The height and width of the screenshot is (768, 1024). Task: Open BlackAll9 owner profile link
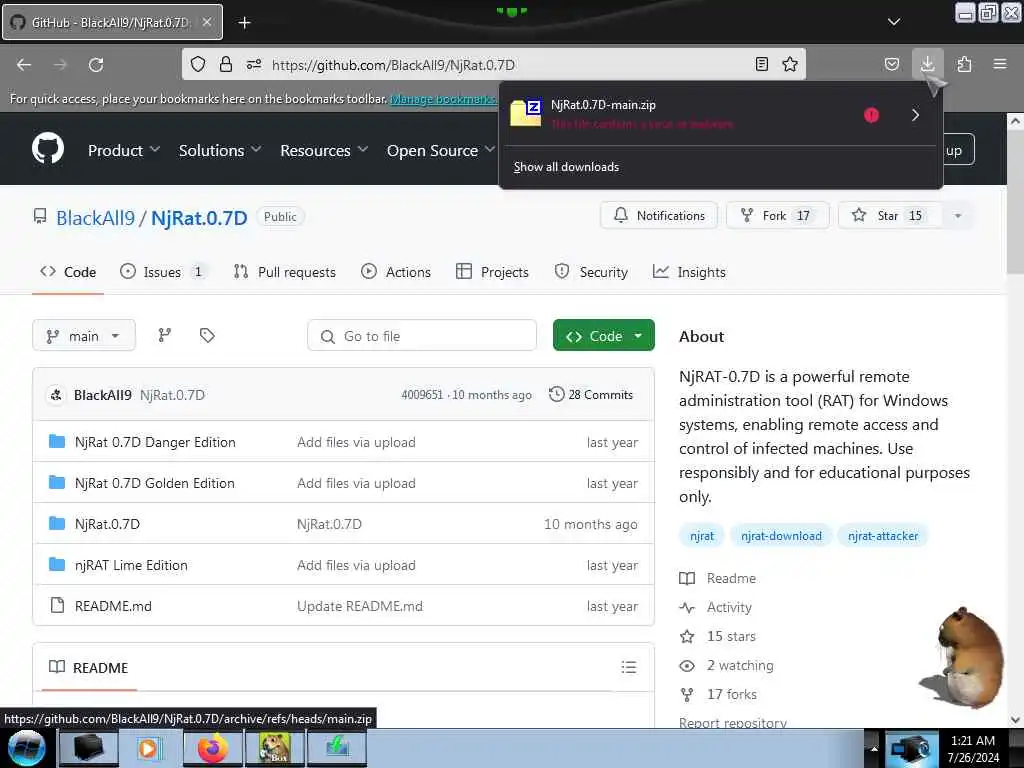pyautogui.click(x=95, y=217)
